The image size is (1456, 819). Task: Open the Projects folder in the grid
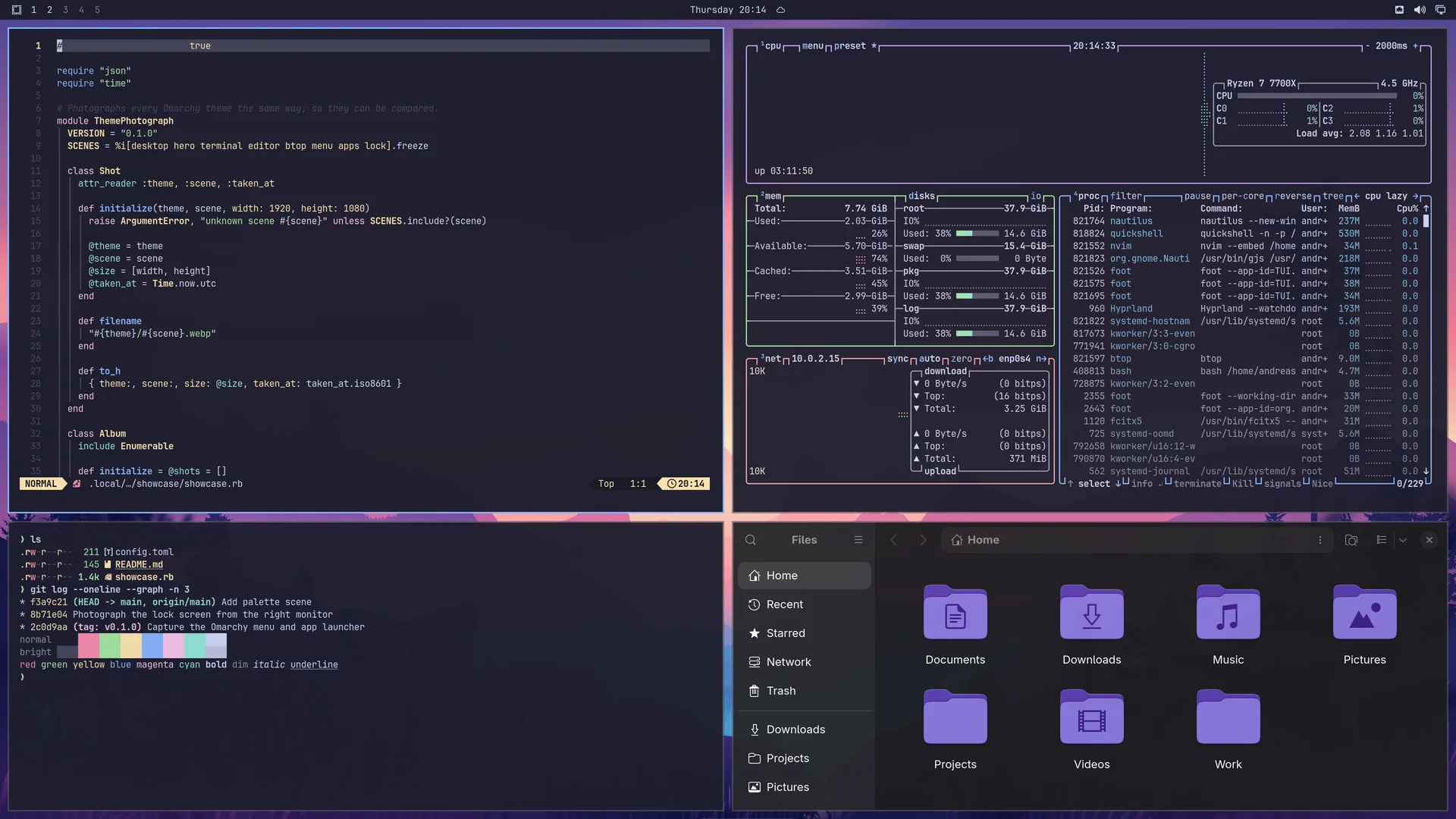click(955, 730)
